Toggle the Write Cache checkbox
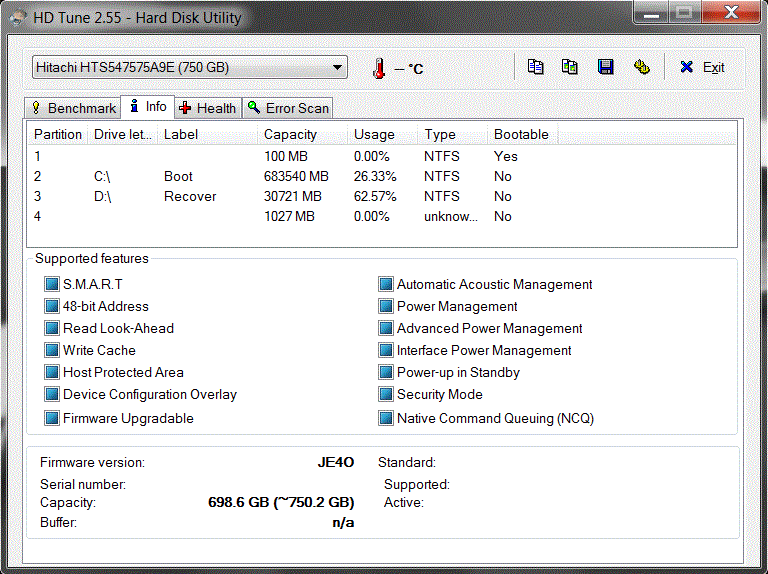 tap(52, 350)
